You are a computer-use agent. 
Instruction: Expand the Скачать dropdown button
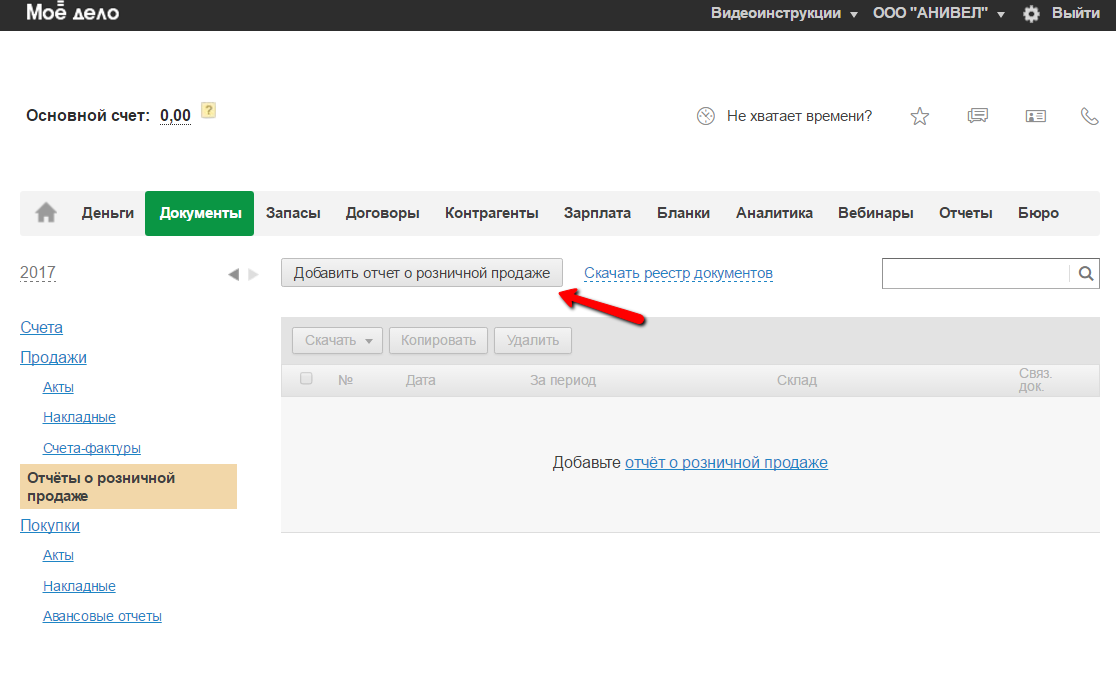pos(337,340)
